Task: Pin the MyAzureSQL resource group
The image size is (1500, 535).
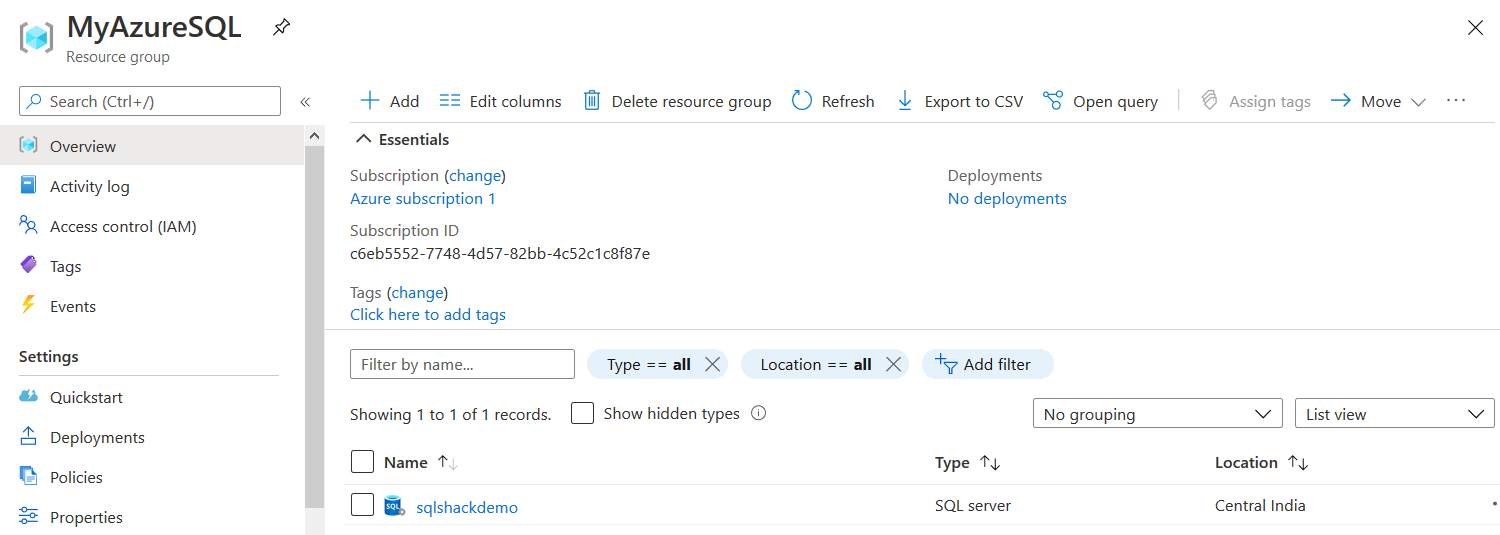Action: click(x=281, y=29)
